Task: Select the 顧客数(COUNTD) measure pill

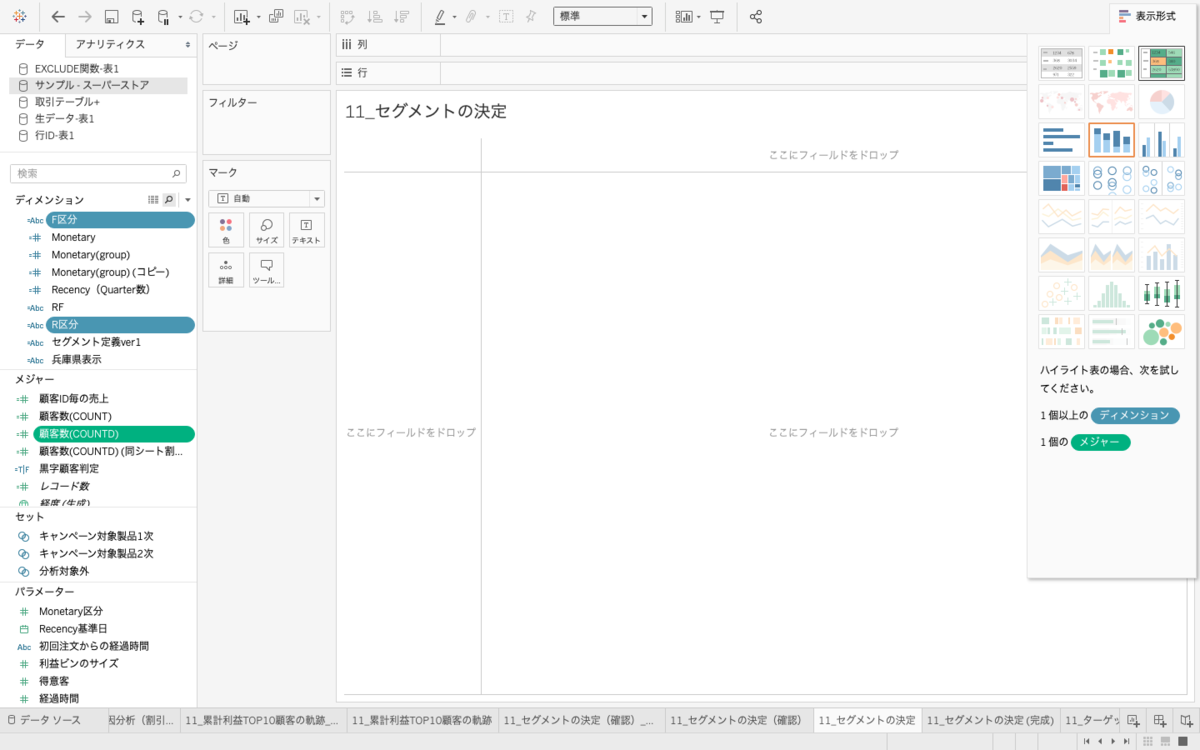Action: coord(114,434)
